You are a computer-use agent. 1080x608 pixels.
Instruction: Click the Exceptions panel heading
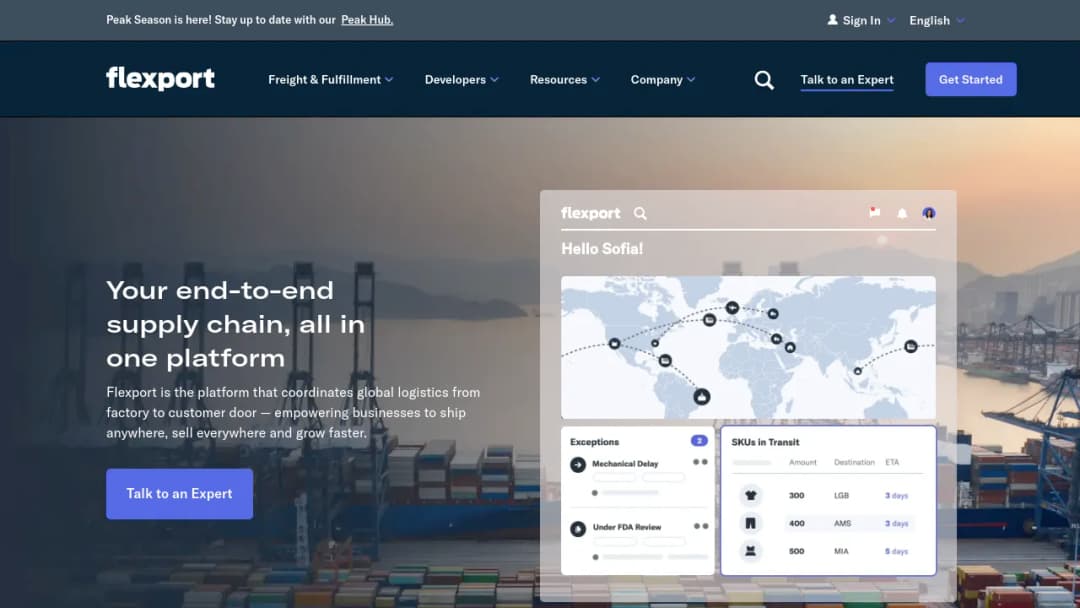pyautogui.click(x=594, y=442)
